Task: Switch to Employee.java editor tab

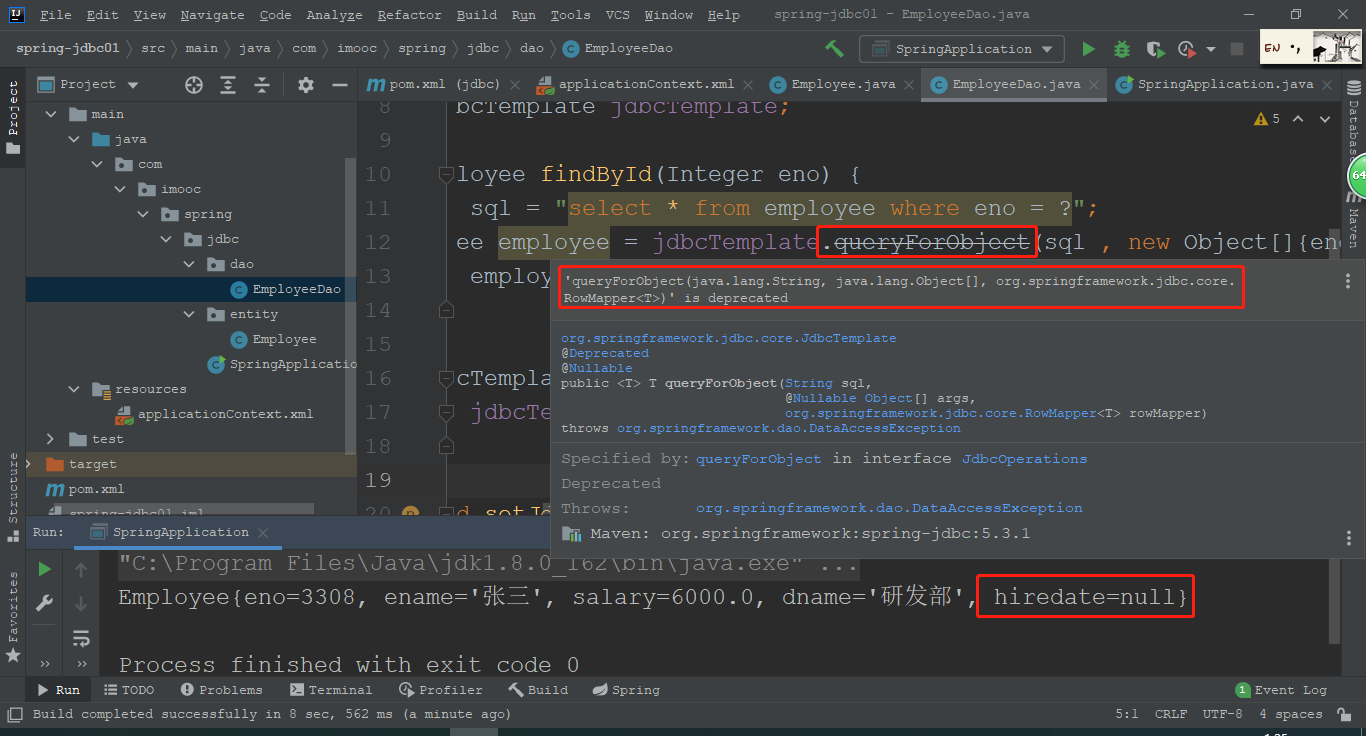Action: coord(843,85)
